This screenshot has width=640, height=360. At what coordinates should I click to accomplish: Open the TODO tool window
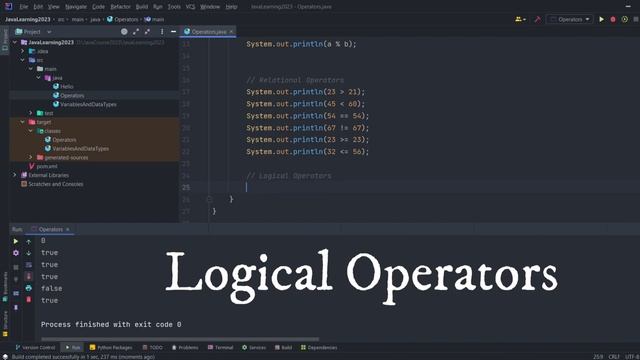point(152,347)
